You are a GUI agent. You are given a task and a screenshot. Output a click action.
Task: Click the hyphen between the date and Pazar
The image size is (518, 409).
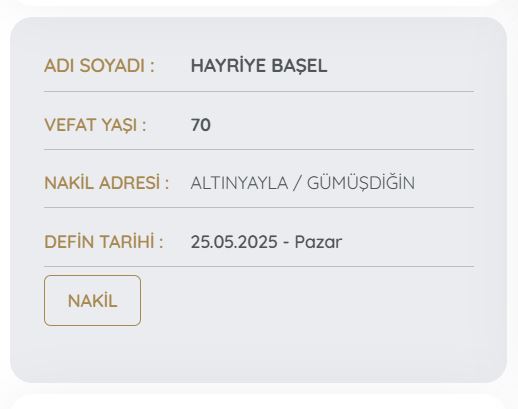pos(286,243)
